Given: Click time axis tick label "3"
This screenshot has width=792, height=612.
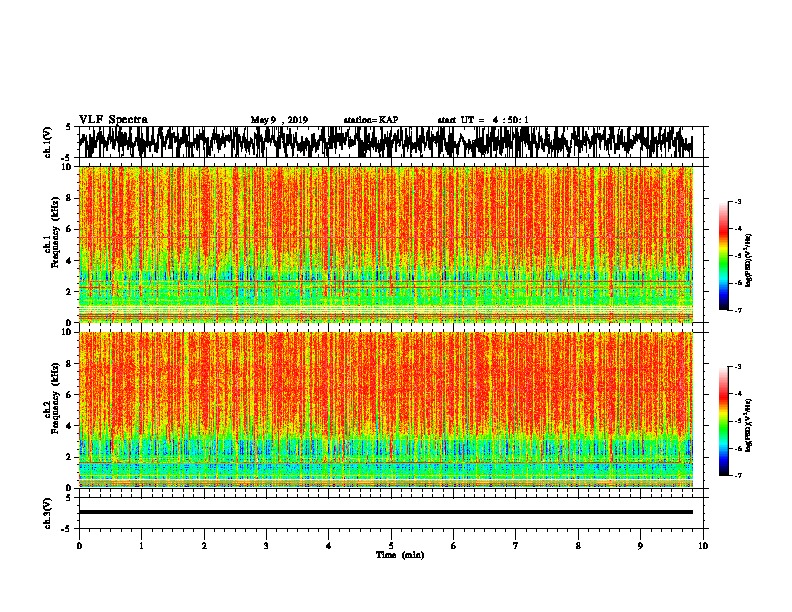Looking at the screenshot, I should point(266,546).
